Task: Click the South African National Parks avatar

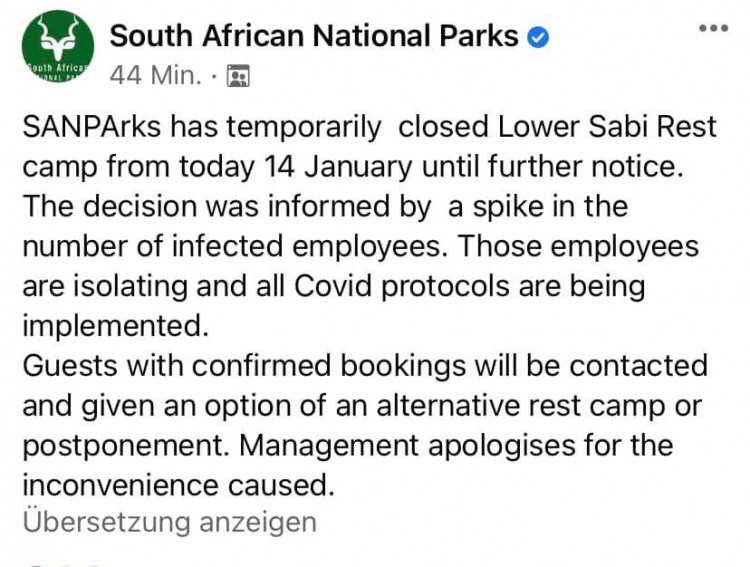Action: tap(58, 46)
